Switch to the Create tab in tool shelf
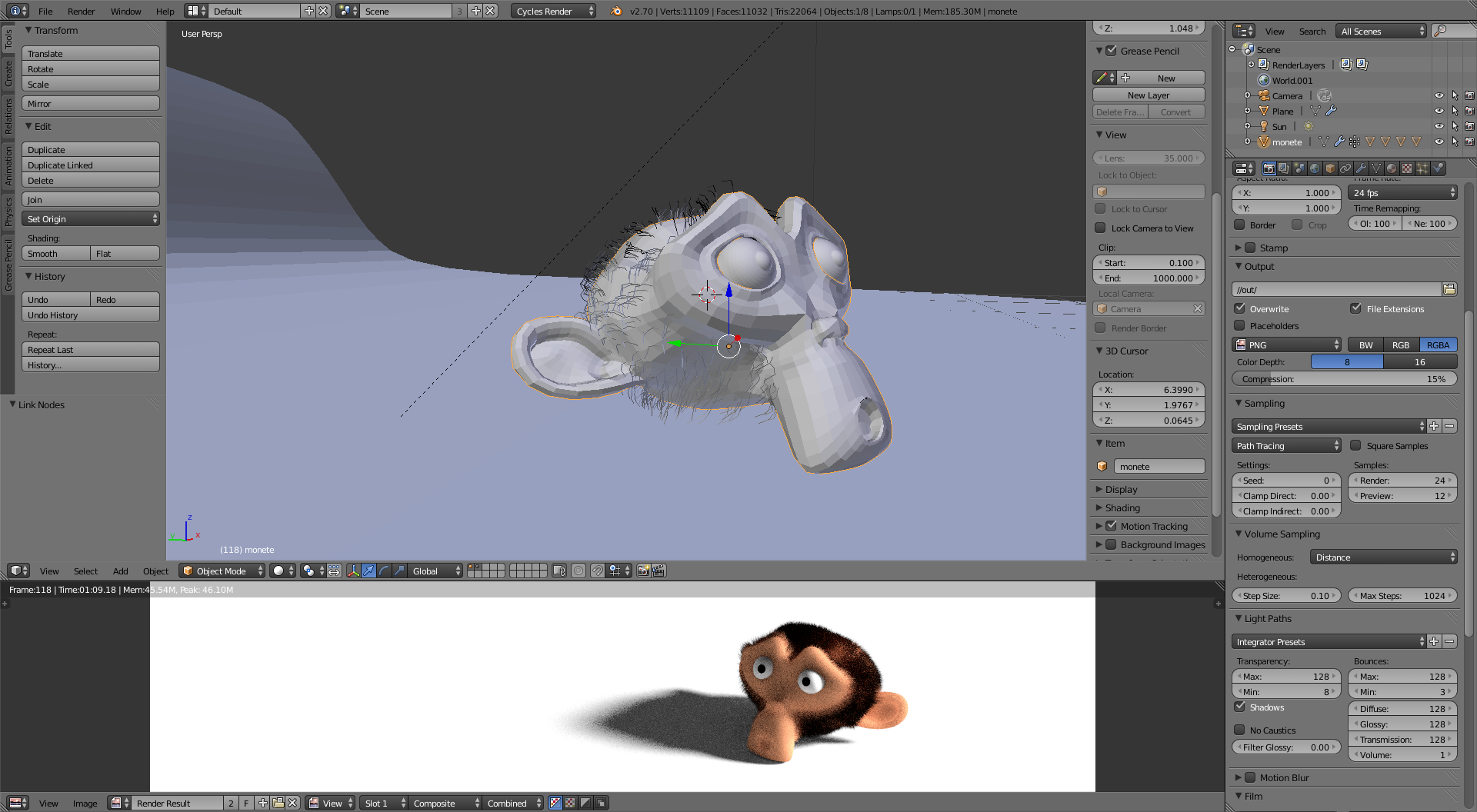The image size is (1477, 812). (x=8, y=74)
